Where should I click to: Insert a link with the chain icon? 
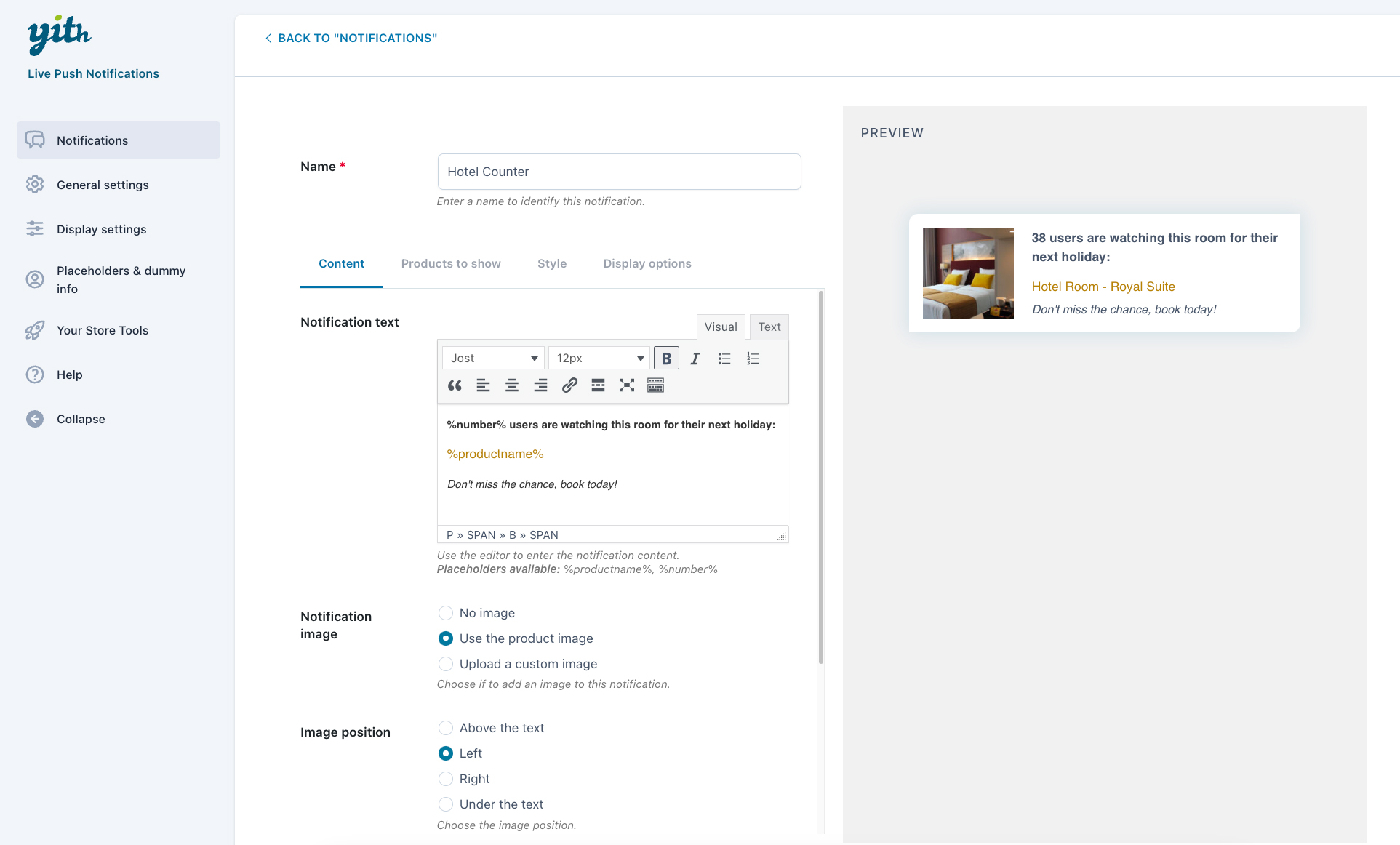pyautogui.click(x=569, y=385)
